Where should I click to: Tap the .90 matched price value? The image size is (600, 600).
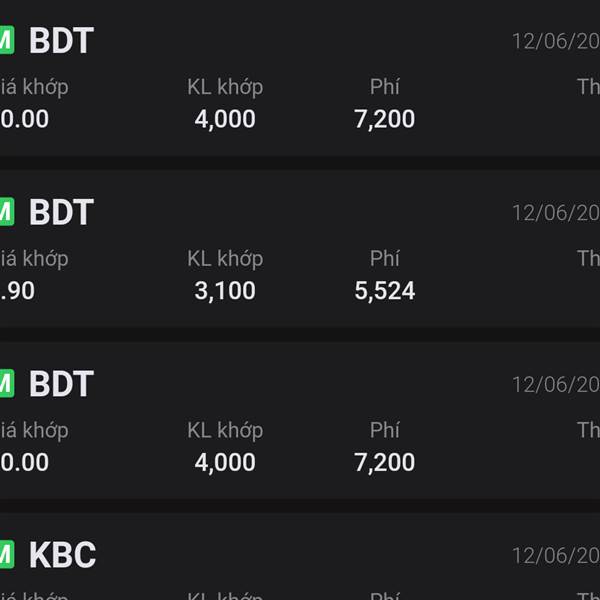(x=17, y=291)
